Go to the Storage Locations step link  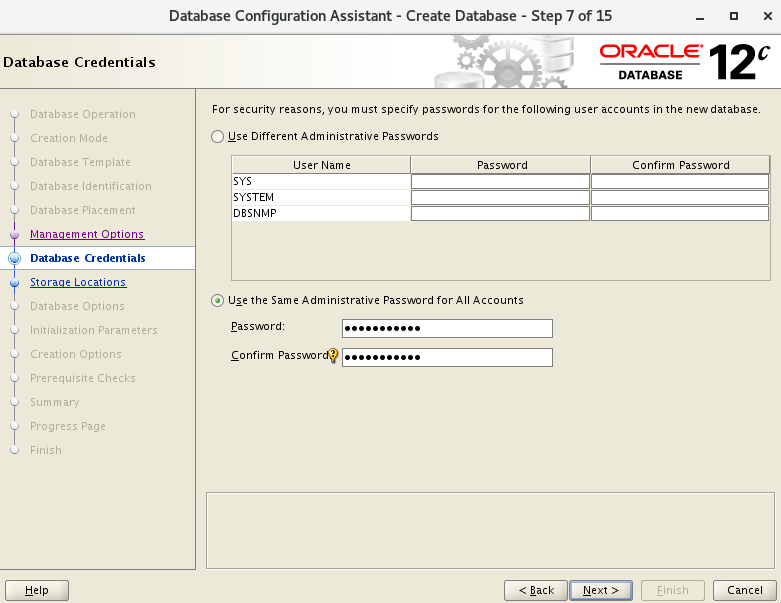point(78,282)
